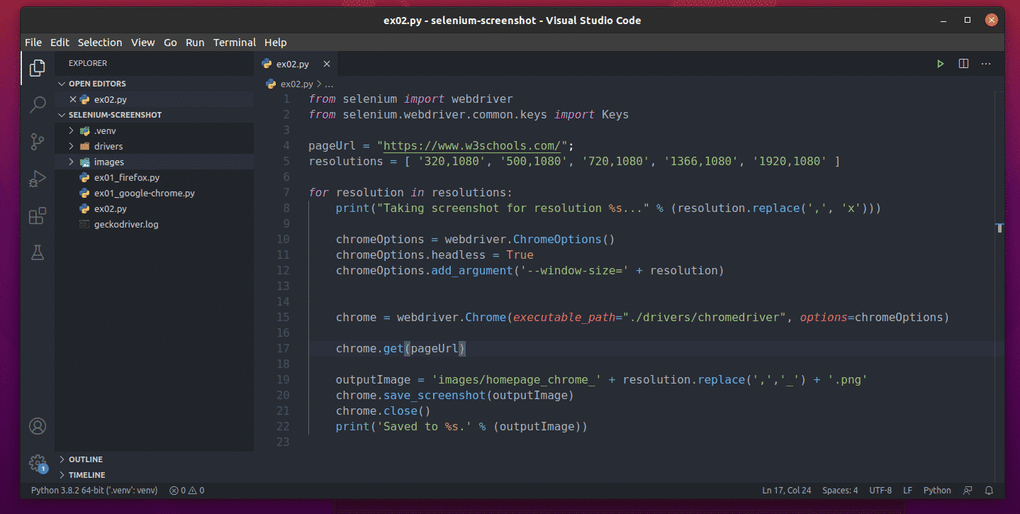The image size is (1020, 514).
Task: Open the Source Control view
Action: coord(37,141)
